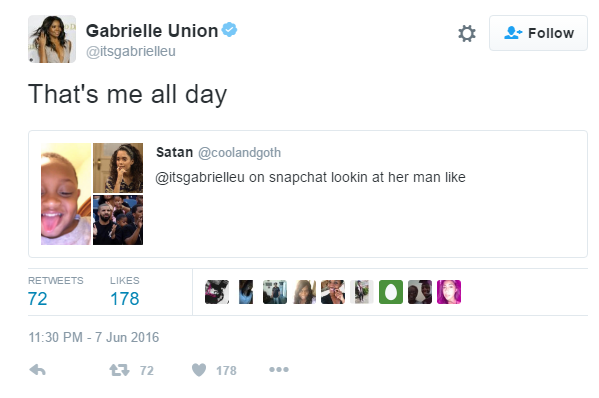Click the reply arrow icon

tap(37, 370)
